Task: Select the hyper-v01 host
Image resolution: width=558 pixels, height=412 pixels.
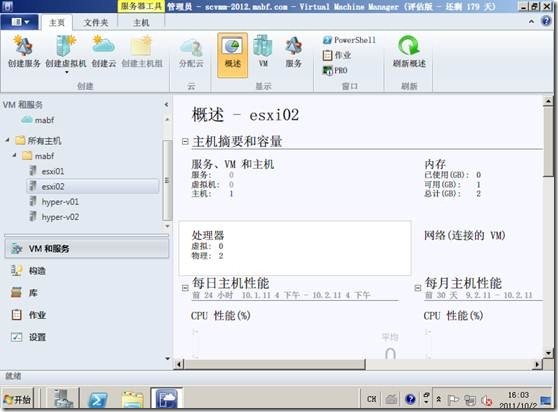Action: [x=54, y=202]
